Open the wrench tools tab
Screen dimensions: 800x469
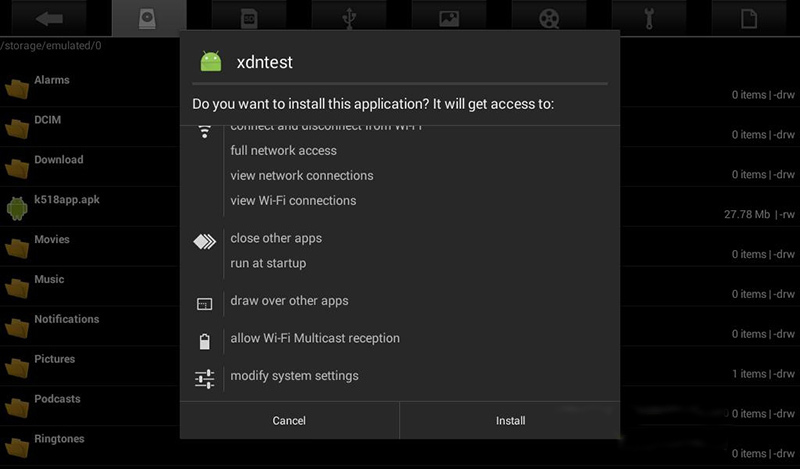649,18
